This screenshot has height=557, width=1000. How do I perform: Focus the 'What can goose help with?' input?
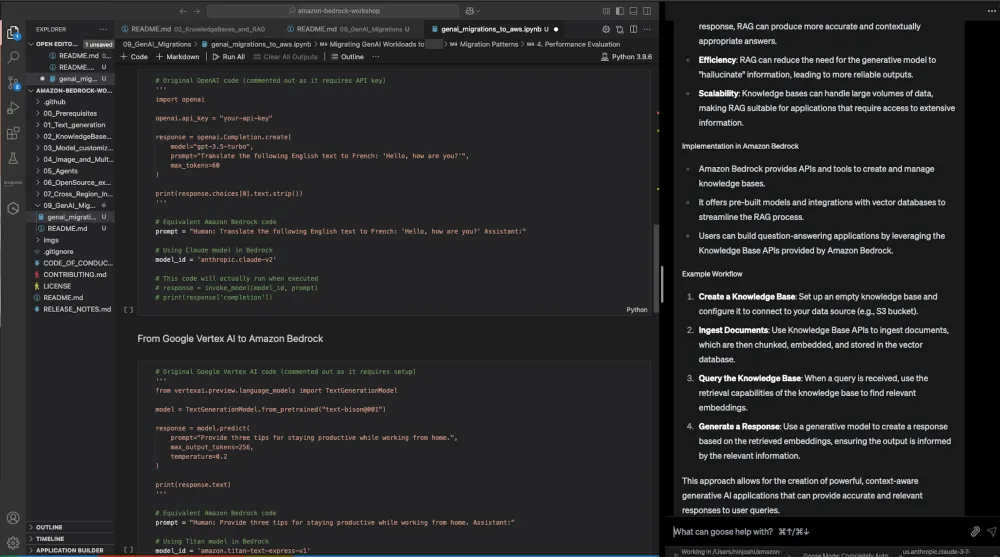point(820,531)
